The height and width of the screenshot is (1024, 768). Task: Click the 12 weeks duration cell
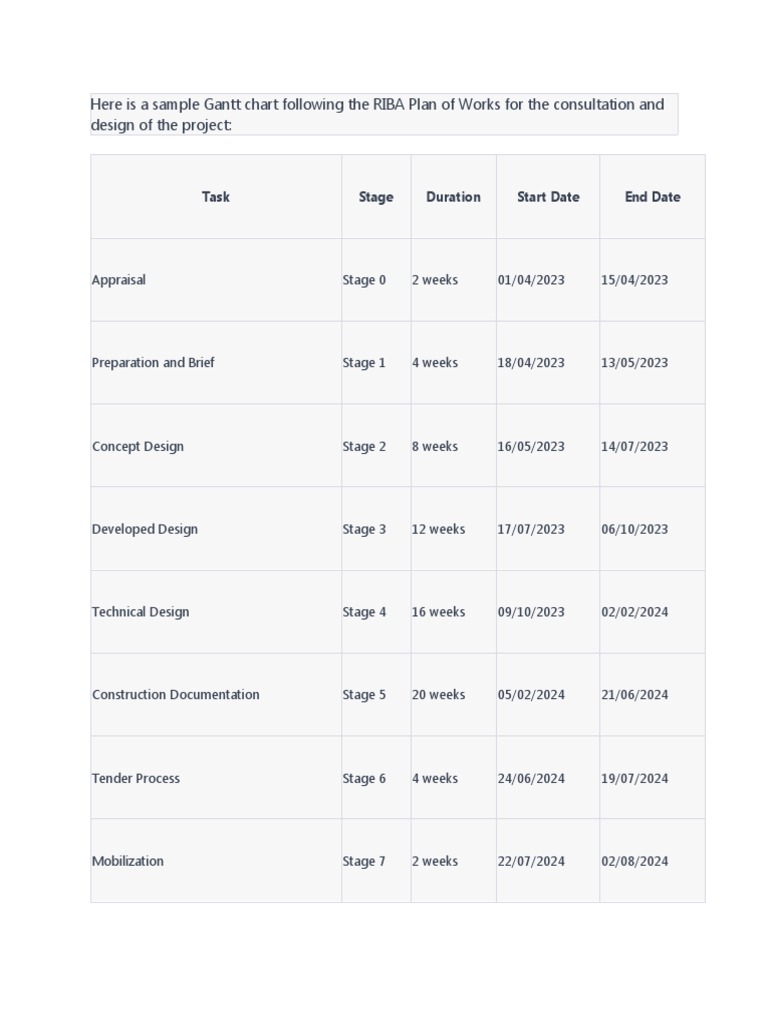pos(453,529)
